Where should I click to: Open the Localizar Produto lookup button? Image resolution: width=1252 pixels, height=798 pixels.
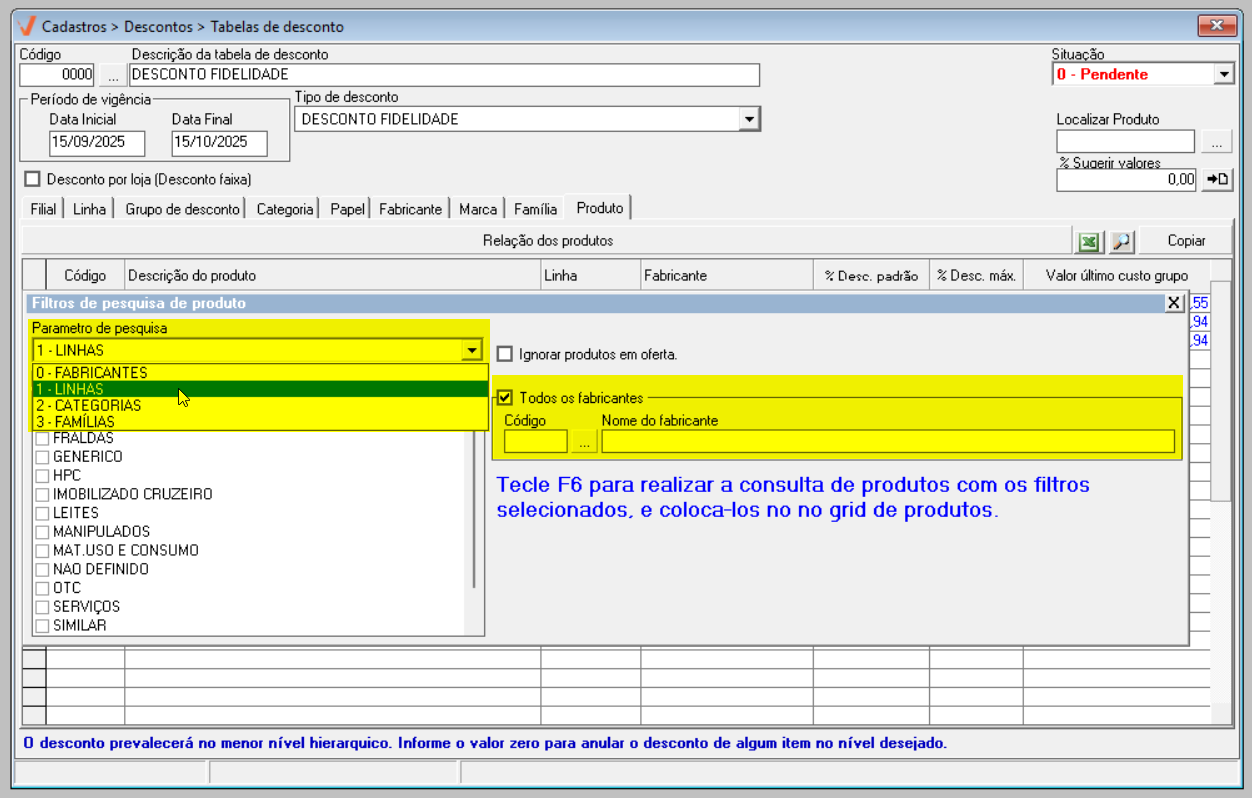point(1216,142)
